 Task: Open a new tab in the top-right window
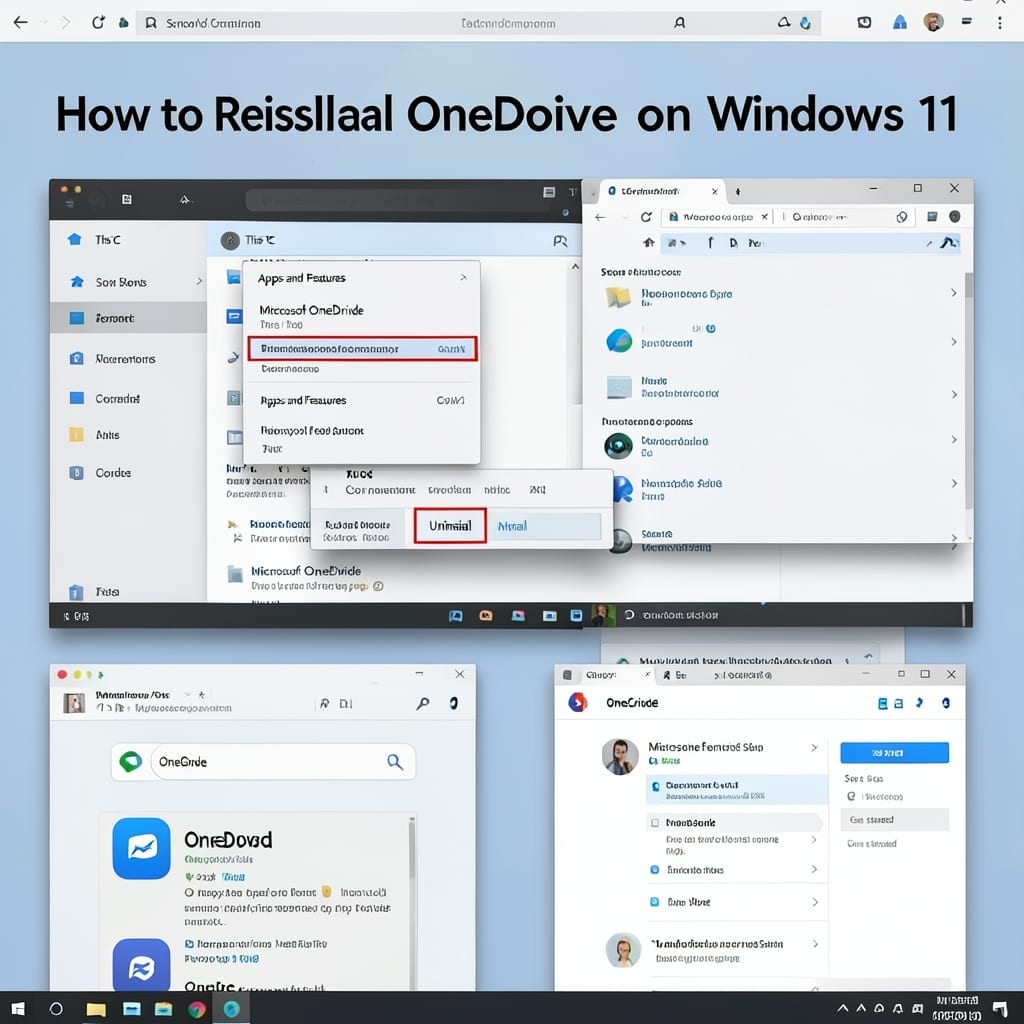pos(738,191)
